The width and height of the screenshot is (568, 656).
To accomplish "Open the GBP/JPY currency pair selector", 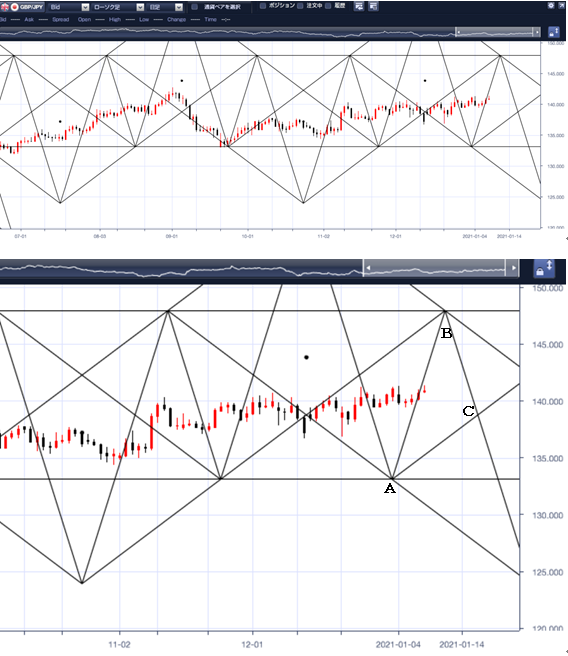I will pos(22,7).
